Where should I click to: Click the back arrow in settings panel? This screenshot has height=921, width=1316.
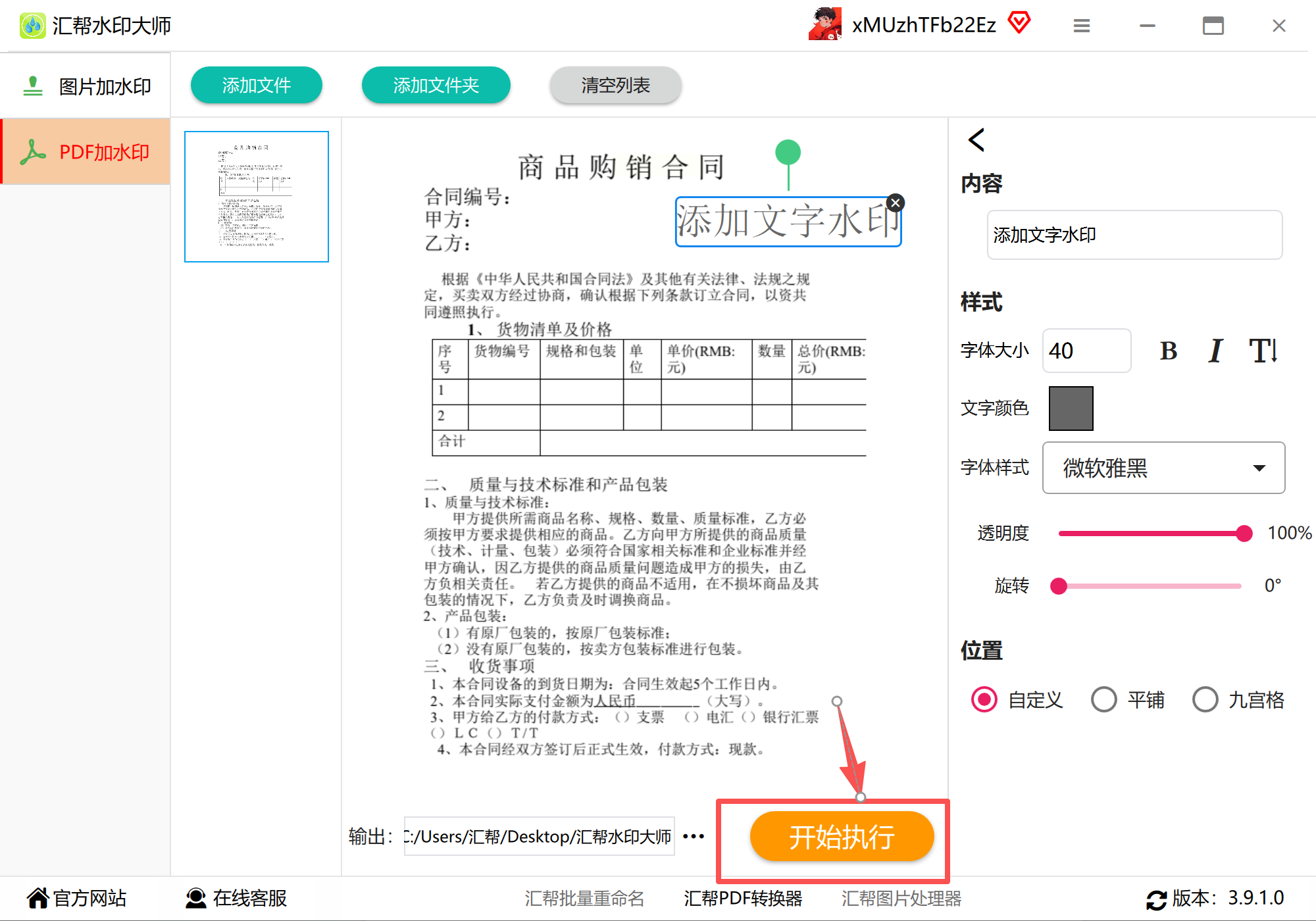point(976,140)
